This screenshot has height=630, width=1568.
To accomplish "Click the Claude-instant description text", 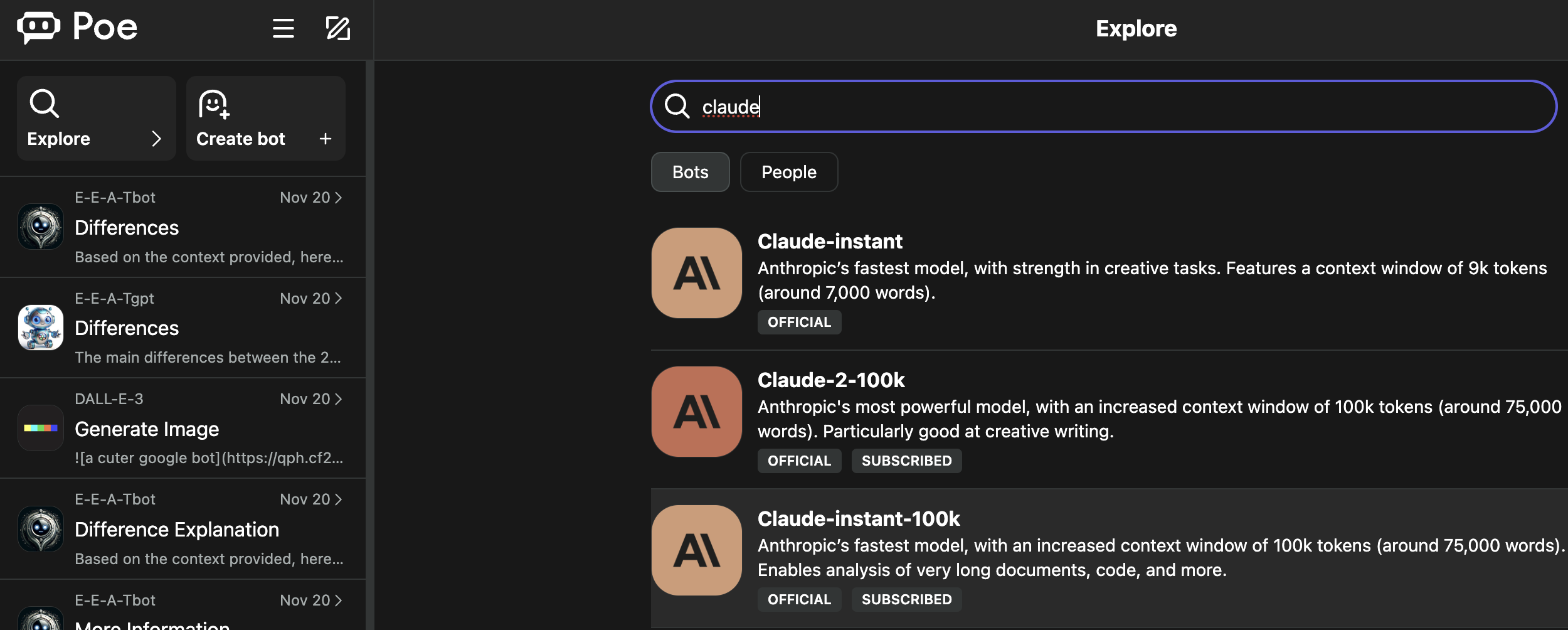I will [x=1152, y=280].
